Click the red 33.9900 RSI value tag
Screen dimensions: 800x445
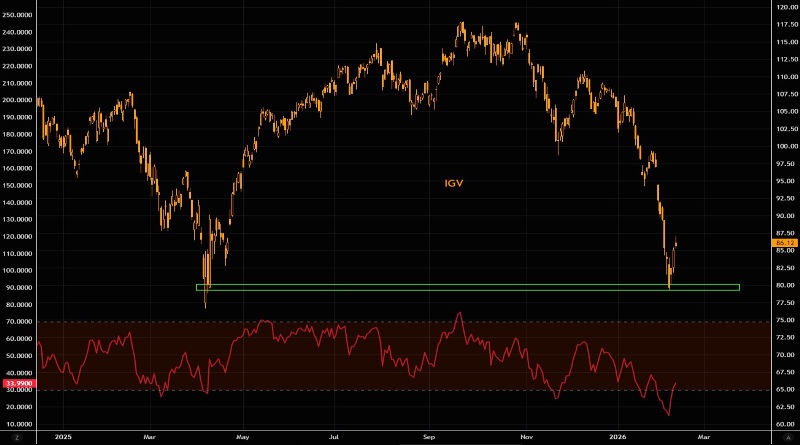[x=17, y=382]
